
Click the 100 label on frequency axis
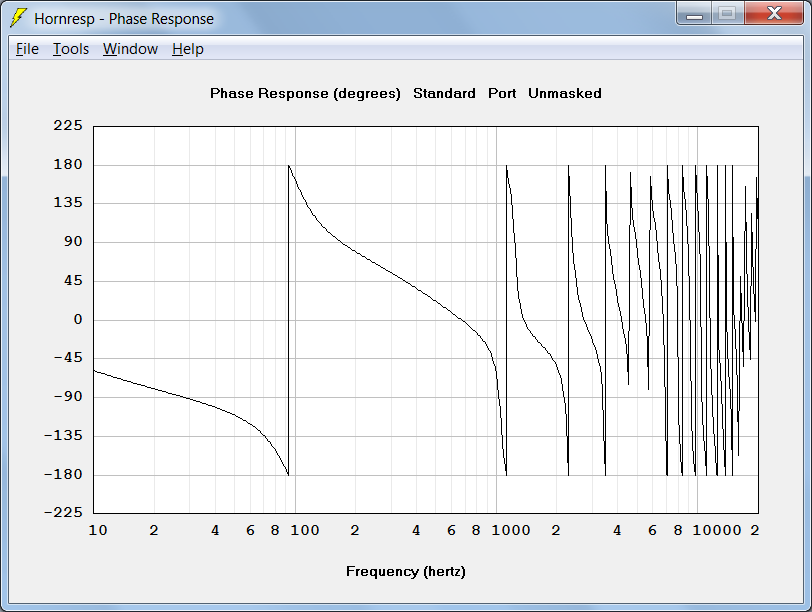(304, 530)
